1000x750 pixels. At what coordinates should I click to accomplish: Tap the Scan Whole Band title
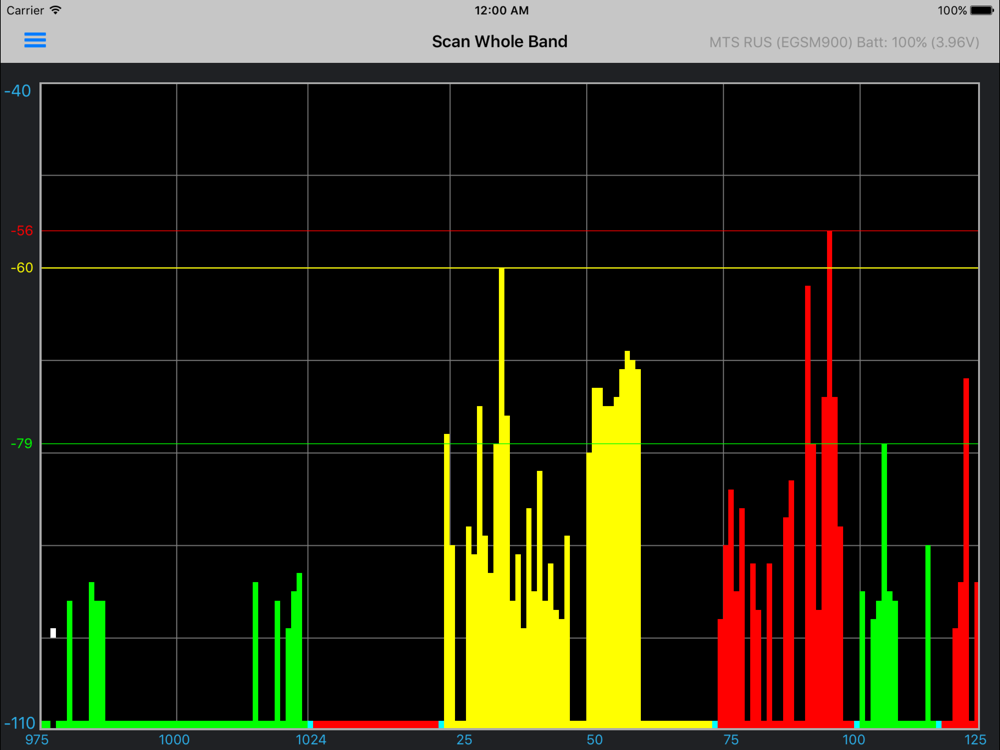[499, 41]
